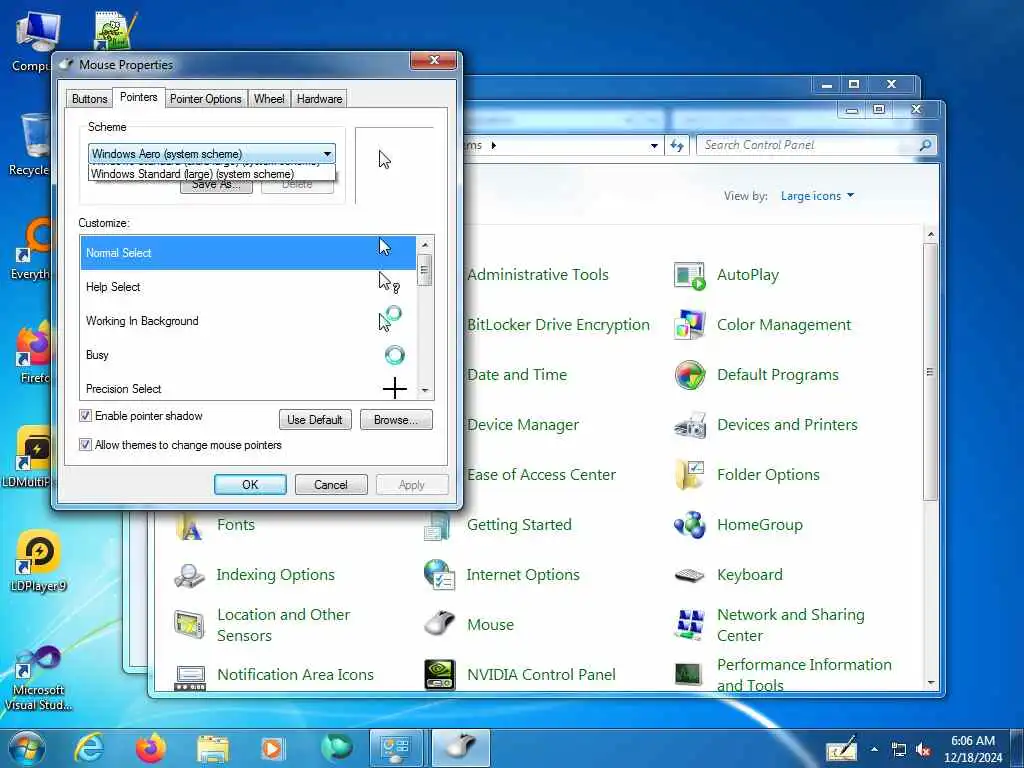Open Network and Sharing Center icon
1024x768 pixels.
[689, 625]
